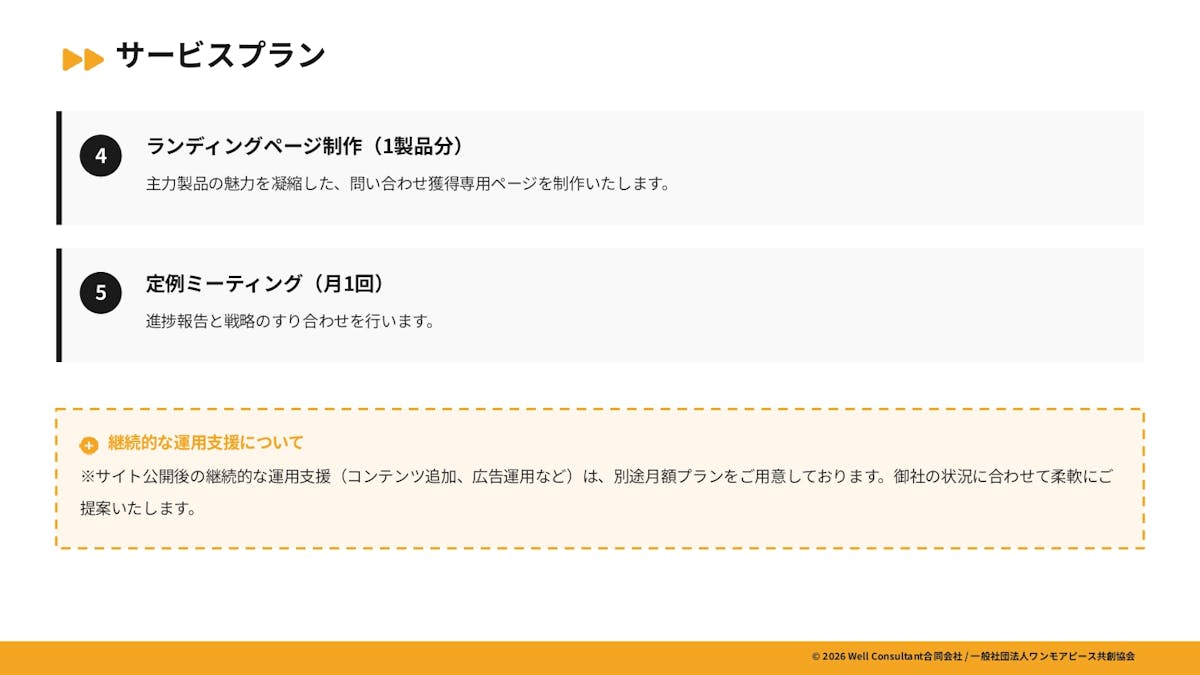The height and width of the screenshot is (675, 1200).
Task: Click the orange double-arrow icon beside the title
Action: click(x=83, y=59)
